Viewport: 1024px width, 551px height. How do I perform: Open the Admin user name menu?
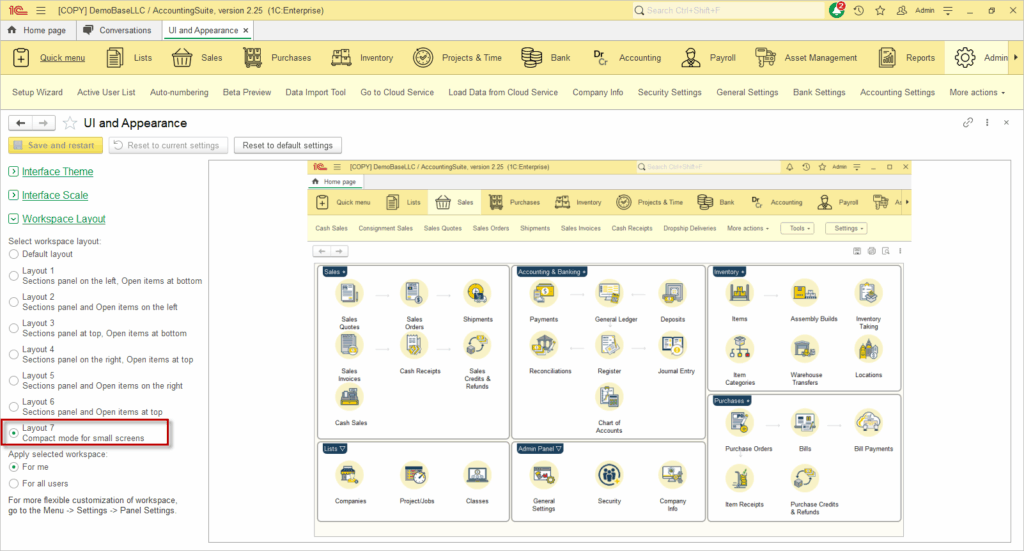(924, 10)
